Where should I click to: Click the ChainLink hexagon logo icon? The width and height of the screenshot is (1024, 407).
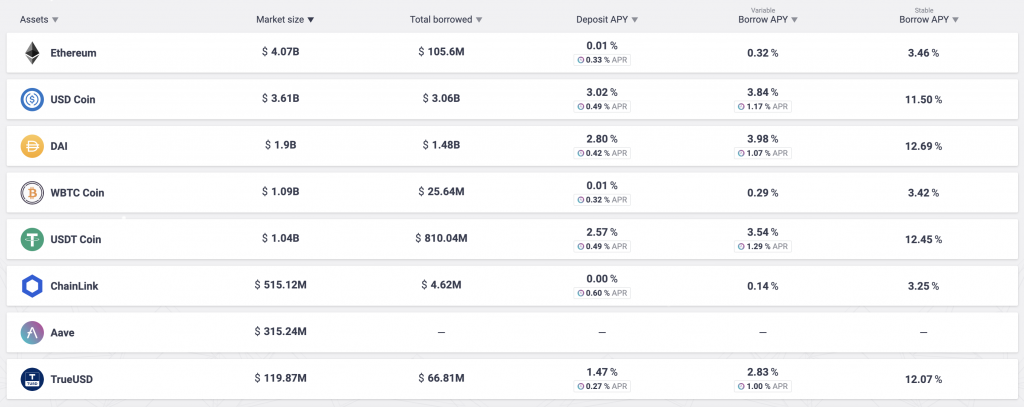tap(32, 286)
